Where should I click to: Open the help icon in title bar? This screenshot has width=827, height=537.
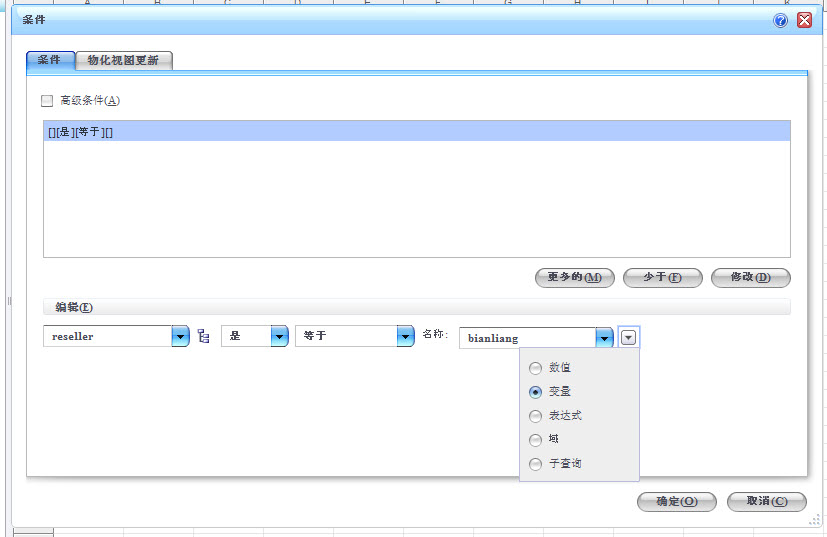click(780, 20)
